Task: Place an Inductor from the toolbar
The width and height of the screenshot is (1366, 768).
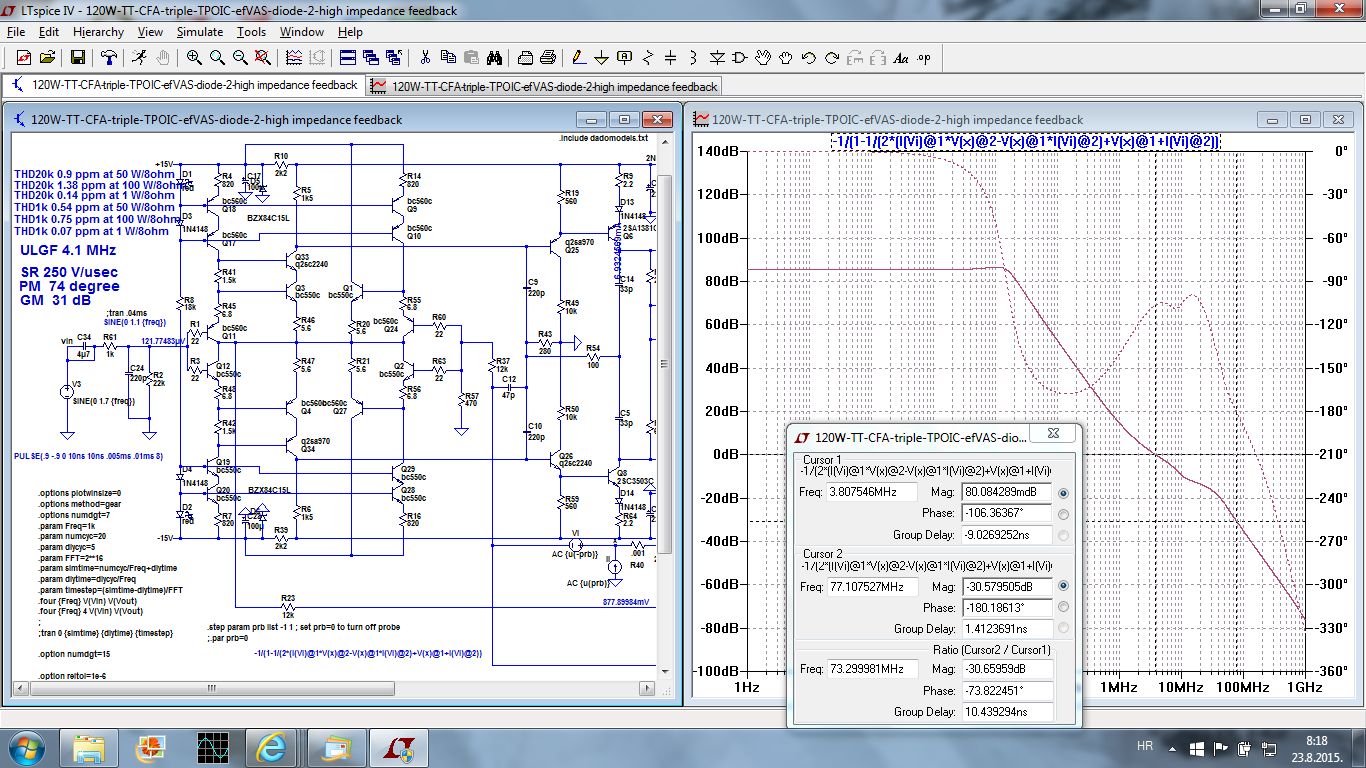Action: tap(693, 57)
